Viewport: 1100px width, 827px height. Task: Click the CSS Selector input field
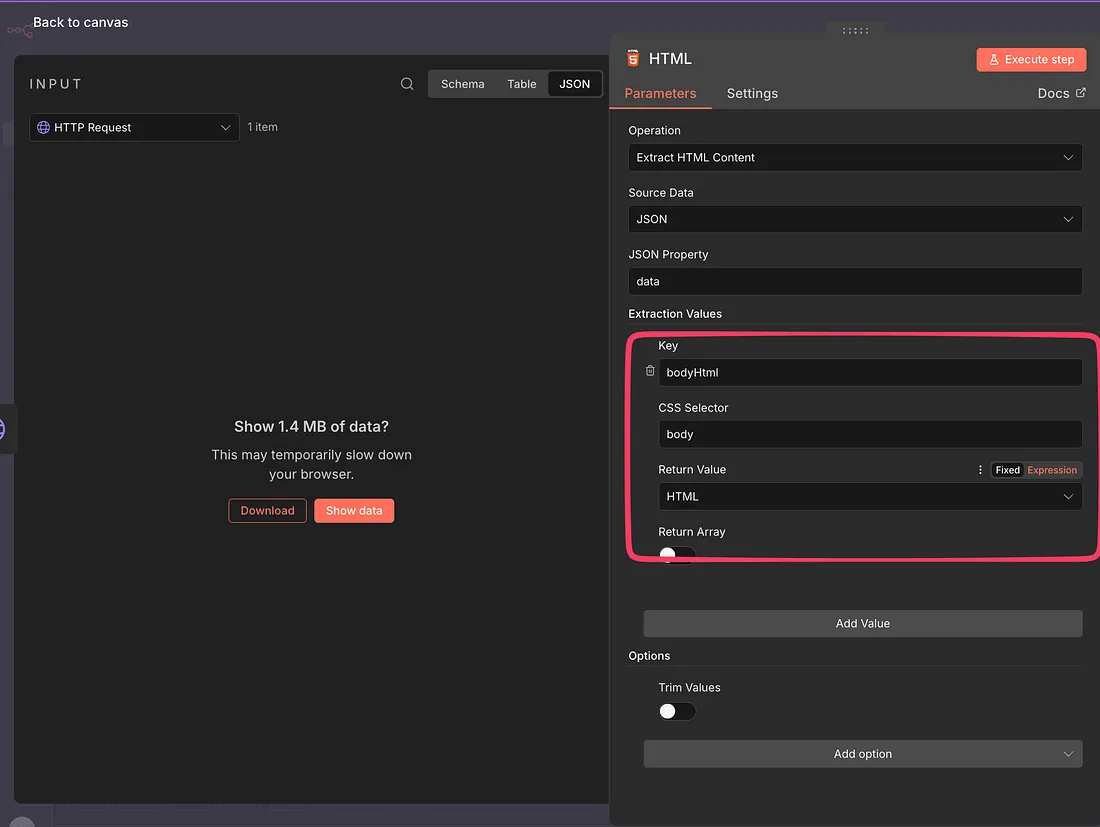pos(869,434)
